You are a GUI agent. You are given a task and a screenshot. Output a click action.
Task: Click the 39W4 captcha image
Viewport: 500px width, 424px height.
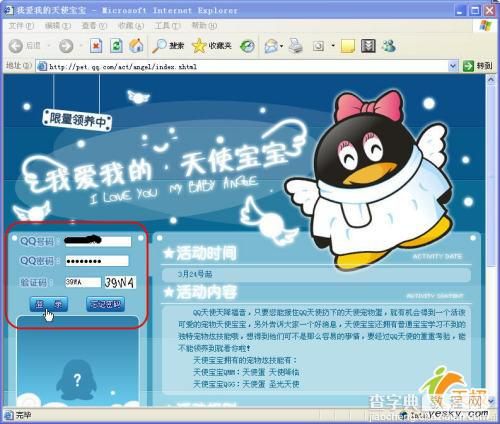coord(120,283)
